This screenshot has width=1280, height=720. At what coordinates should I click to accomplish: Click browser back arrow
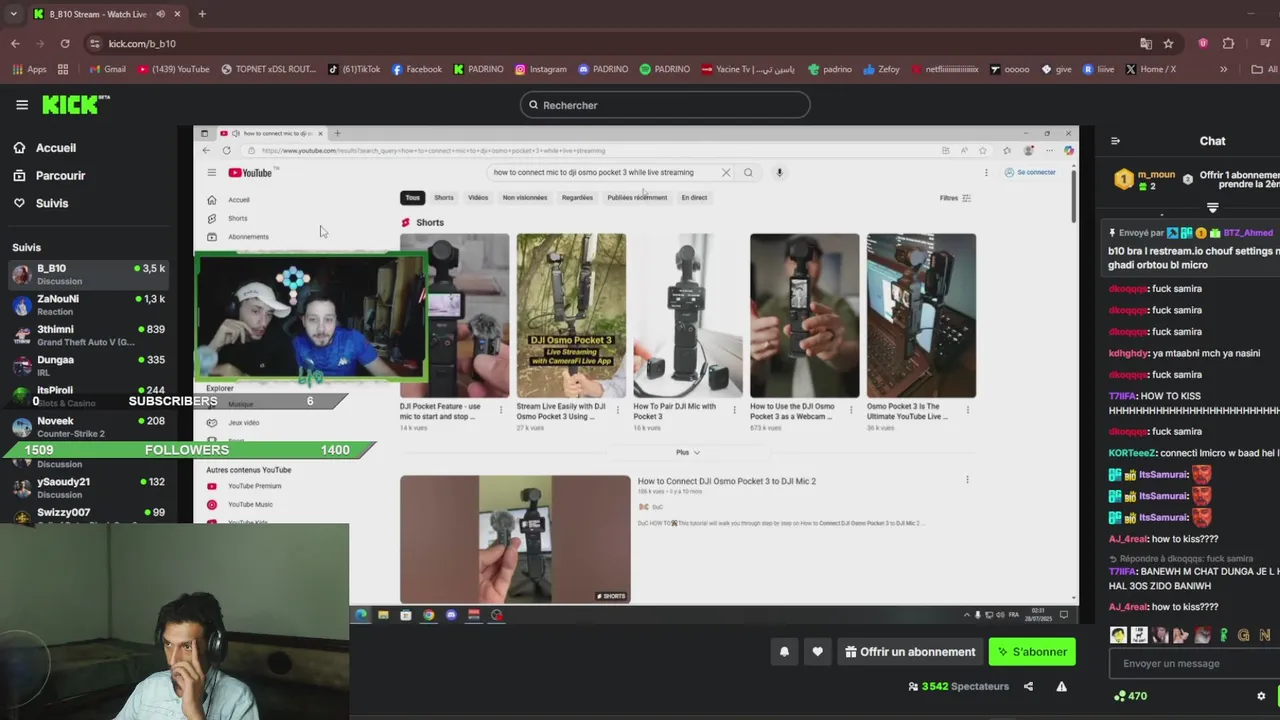click(15, 44)
